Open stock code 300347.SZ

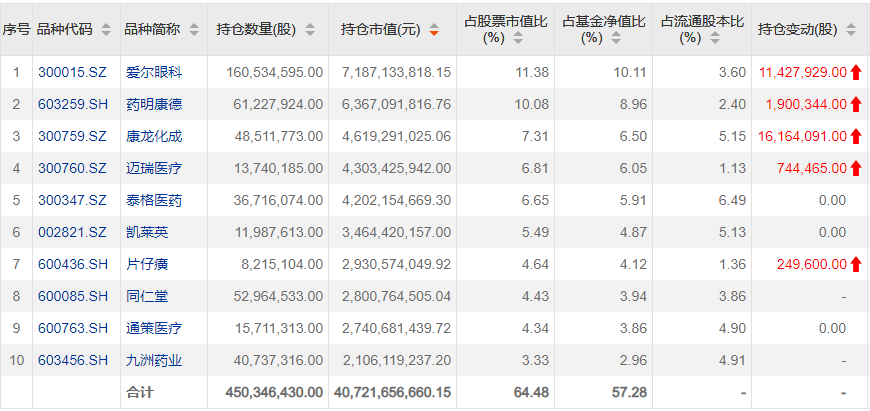pyautogui.click(x=72, y=200)
